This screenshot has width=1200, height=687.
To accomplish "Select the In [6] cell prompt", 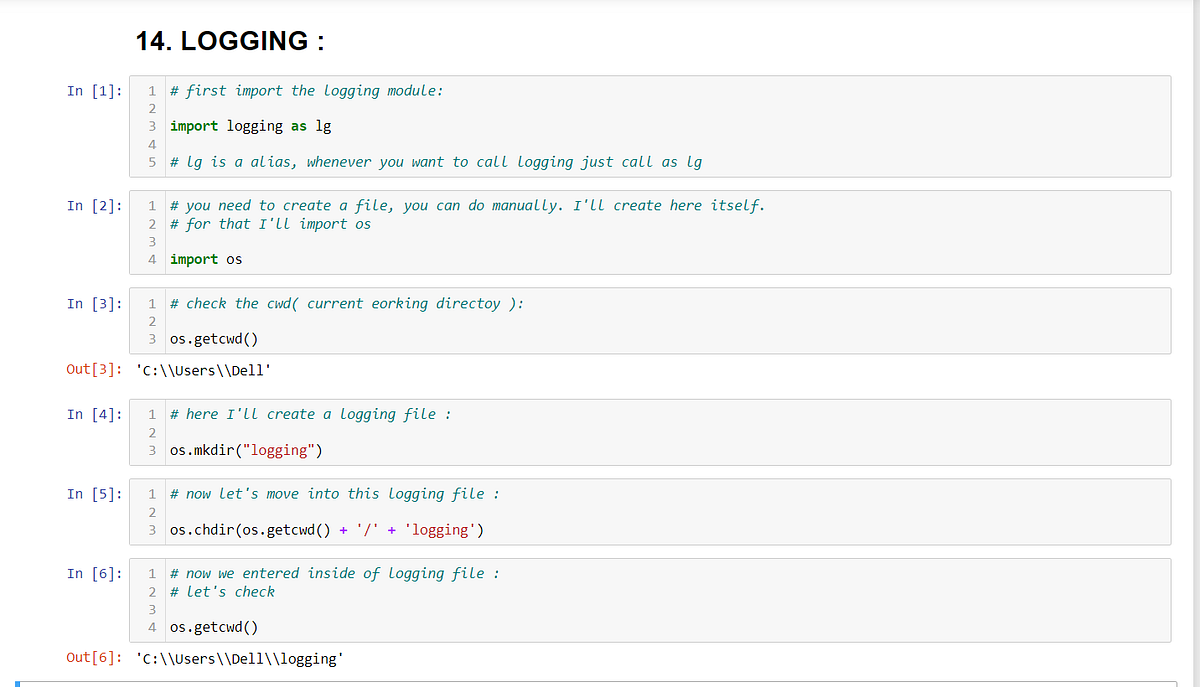I will coord(95,574).
